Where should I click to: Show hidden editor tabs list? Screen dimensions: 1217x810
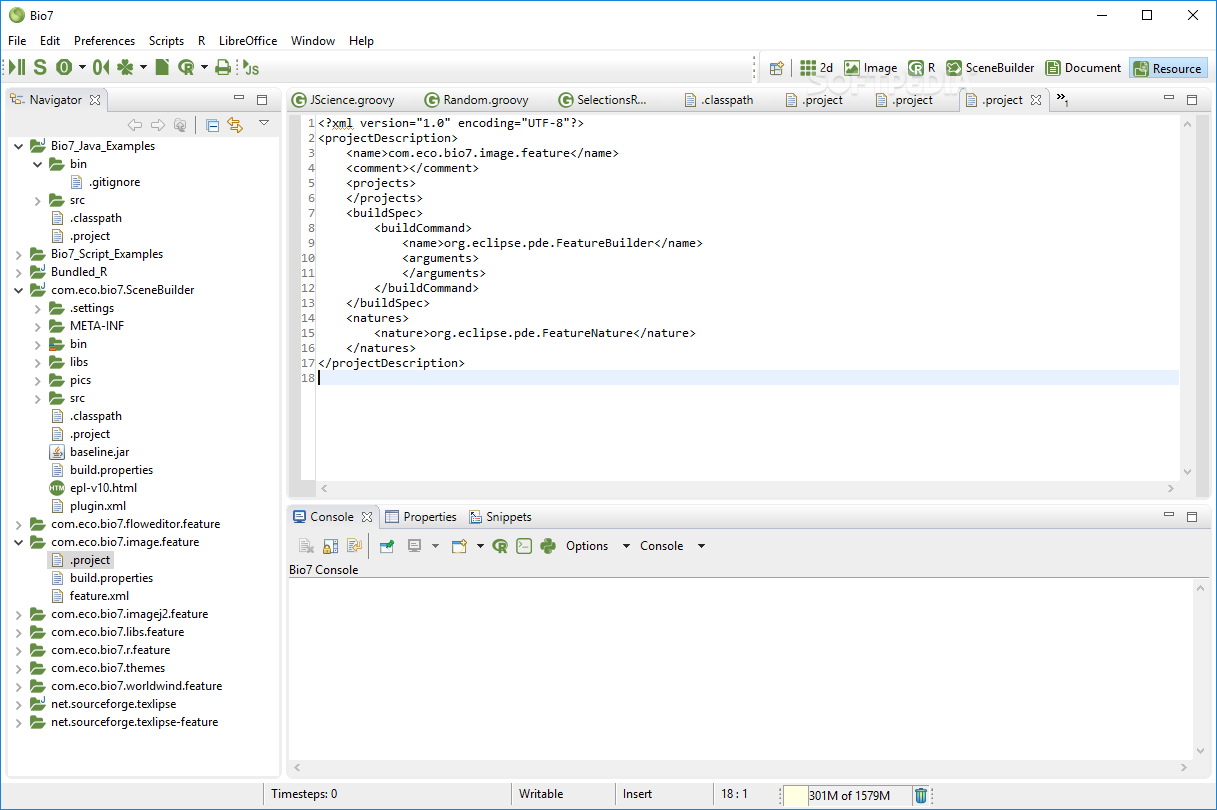click(x=1062, y=100)
